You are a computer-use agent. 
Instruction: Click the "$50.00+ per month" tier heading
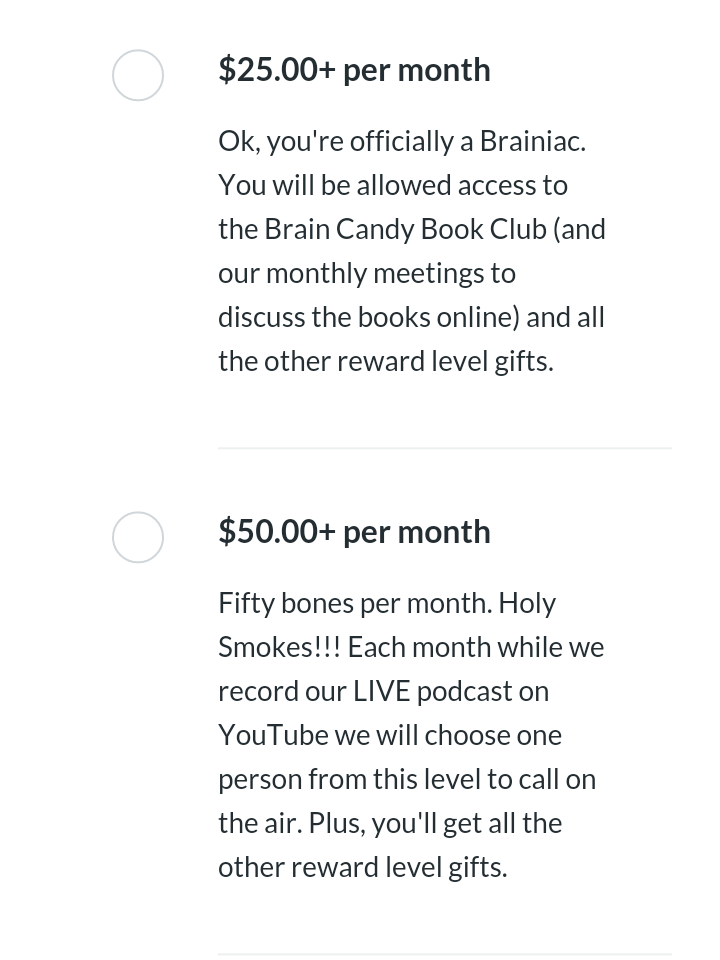point(354,531)
